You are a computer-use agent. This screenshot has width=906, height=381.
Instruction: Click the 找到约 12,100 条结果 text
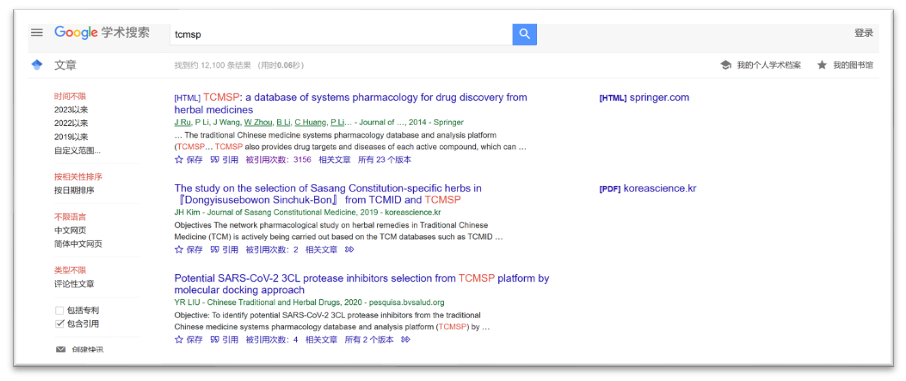coord(213,65)
